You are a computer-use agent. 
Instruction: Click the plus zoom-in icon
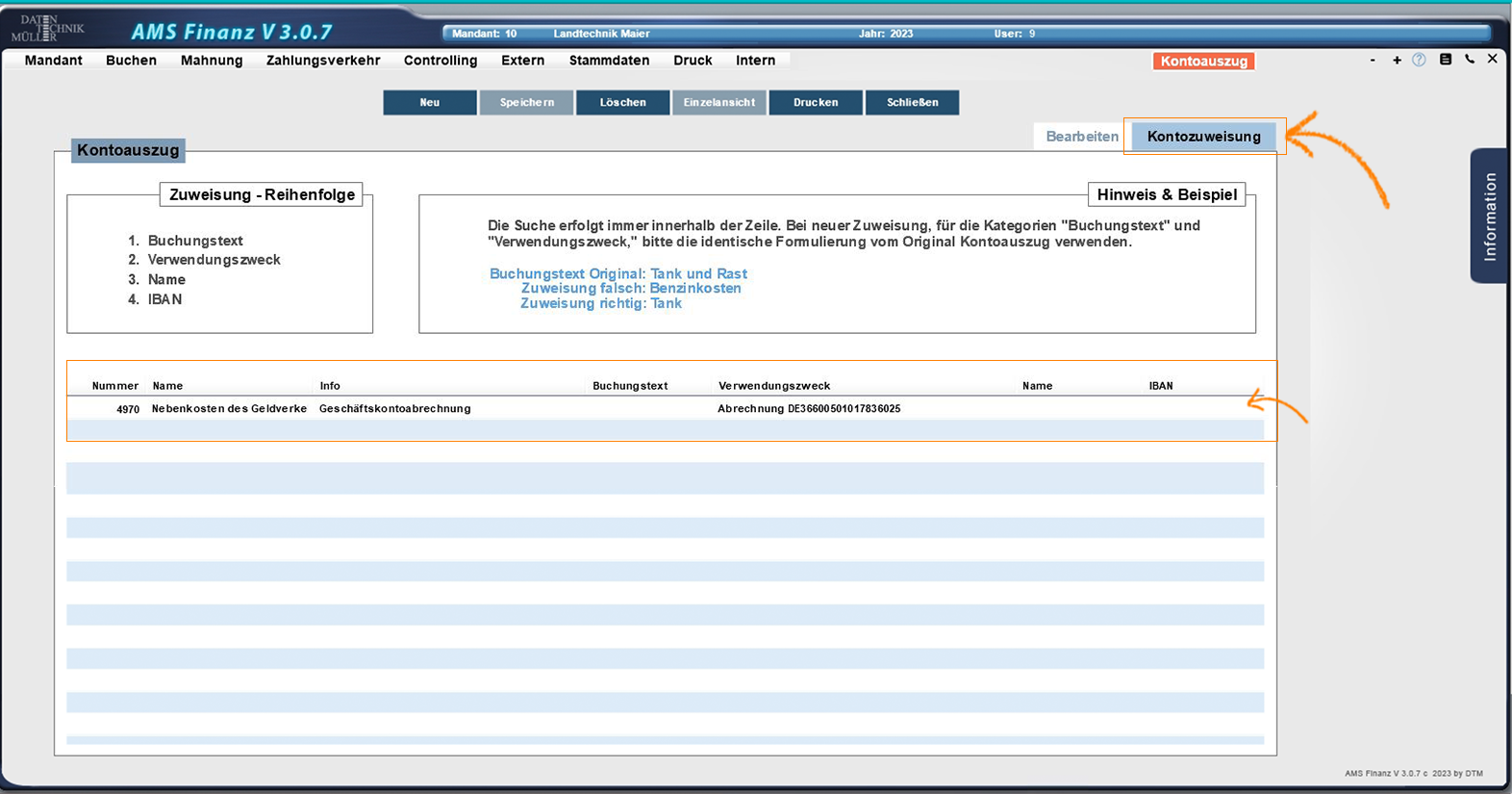(1397, 60)
